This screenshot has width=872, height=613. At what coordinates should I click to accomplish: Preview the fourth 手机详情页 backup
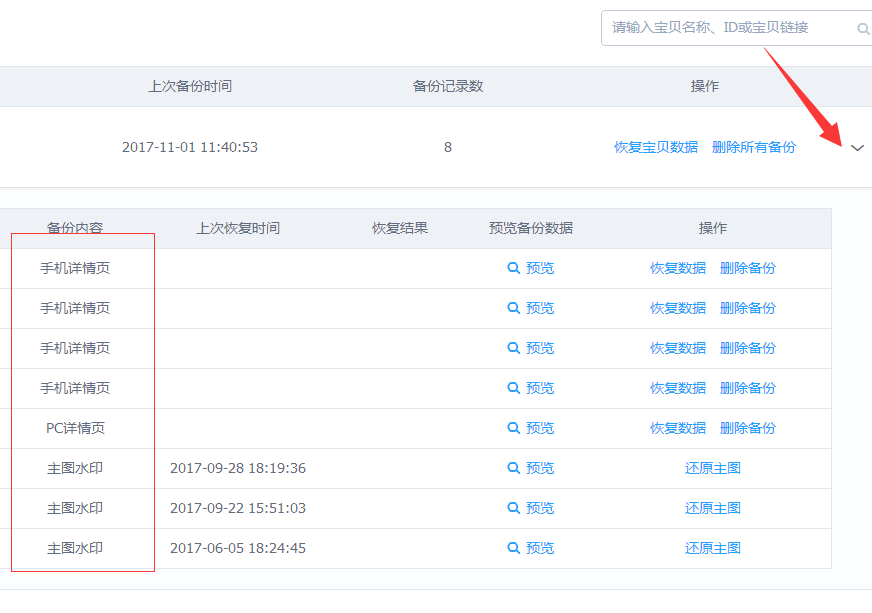531,388
